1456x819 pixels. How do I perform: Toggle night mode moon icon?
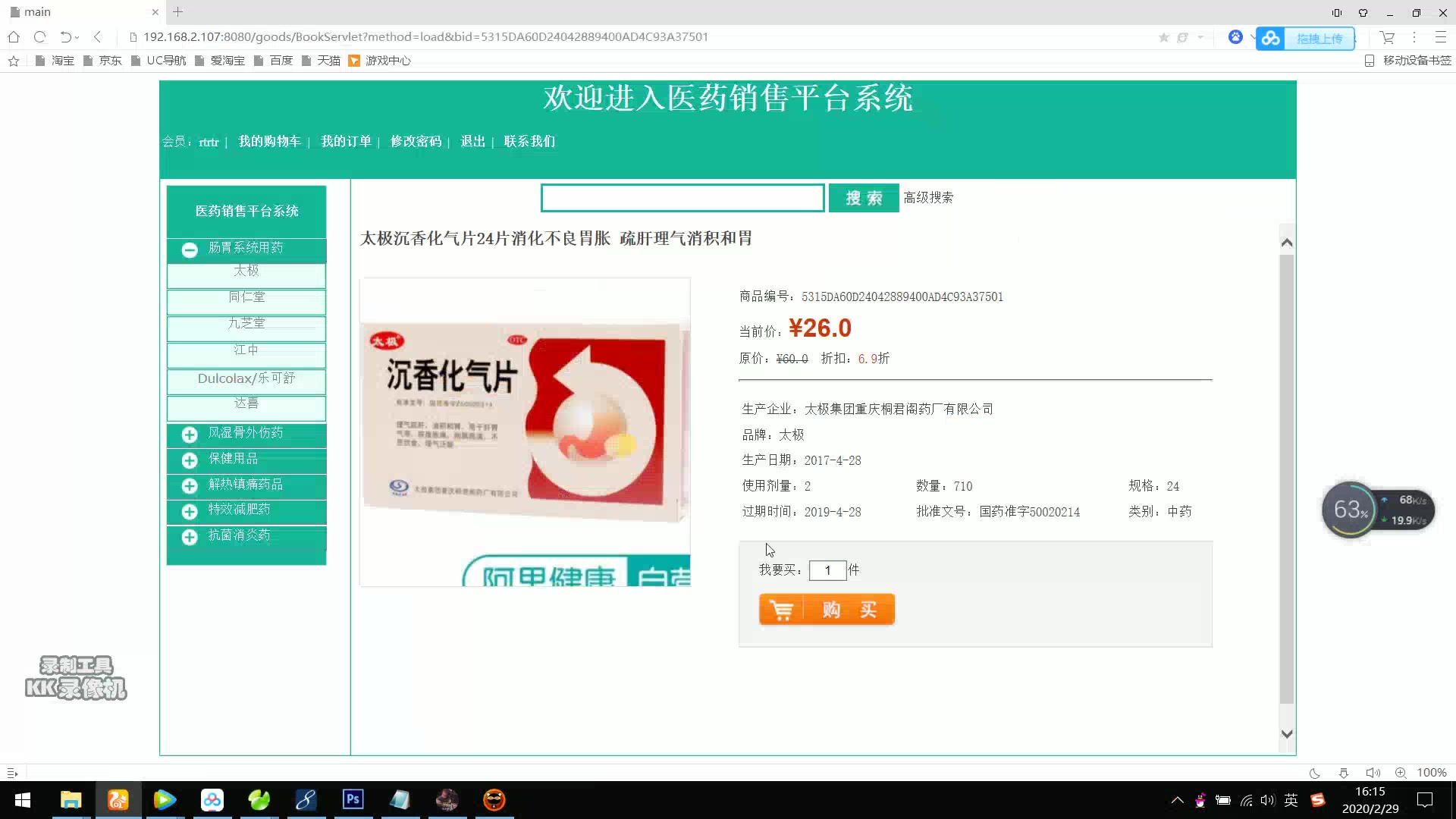click(x=1315, y=773)
